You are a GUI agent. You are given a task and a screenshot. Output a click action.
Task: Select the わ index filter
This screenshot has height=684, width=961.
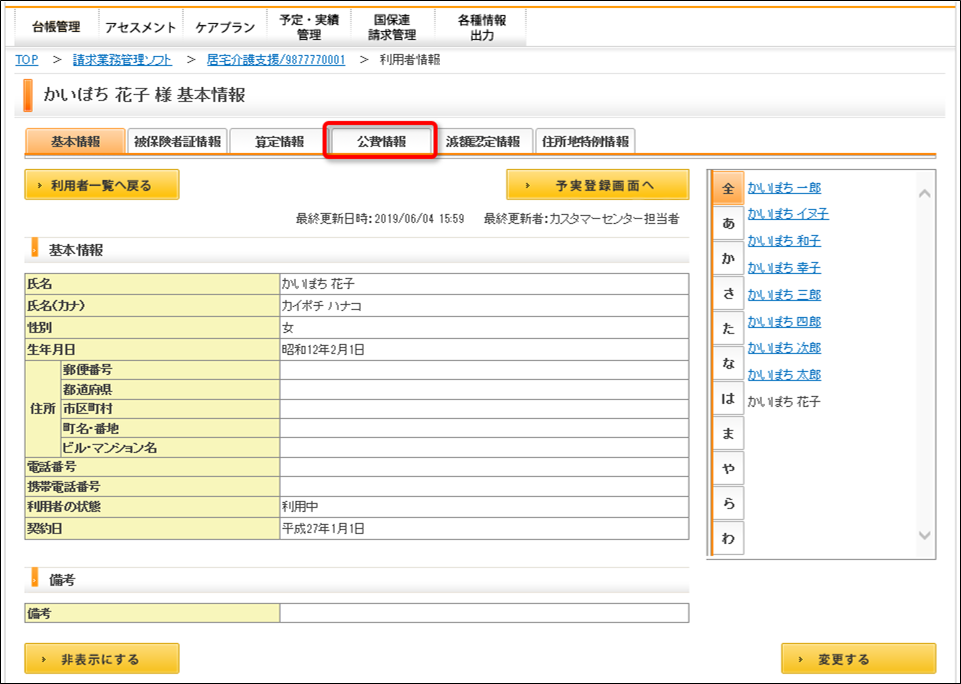(728, 538)
